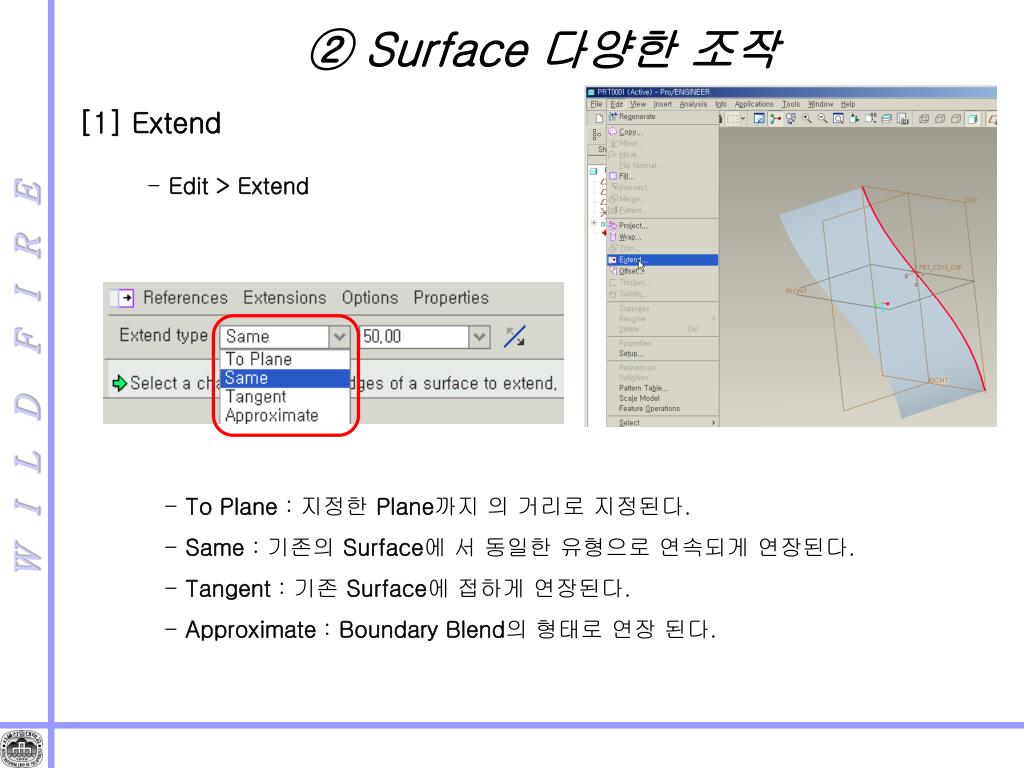Click the extend-along-surface icon left of References

tap(123, 298)
